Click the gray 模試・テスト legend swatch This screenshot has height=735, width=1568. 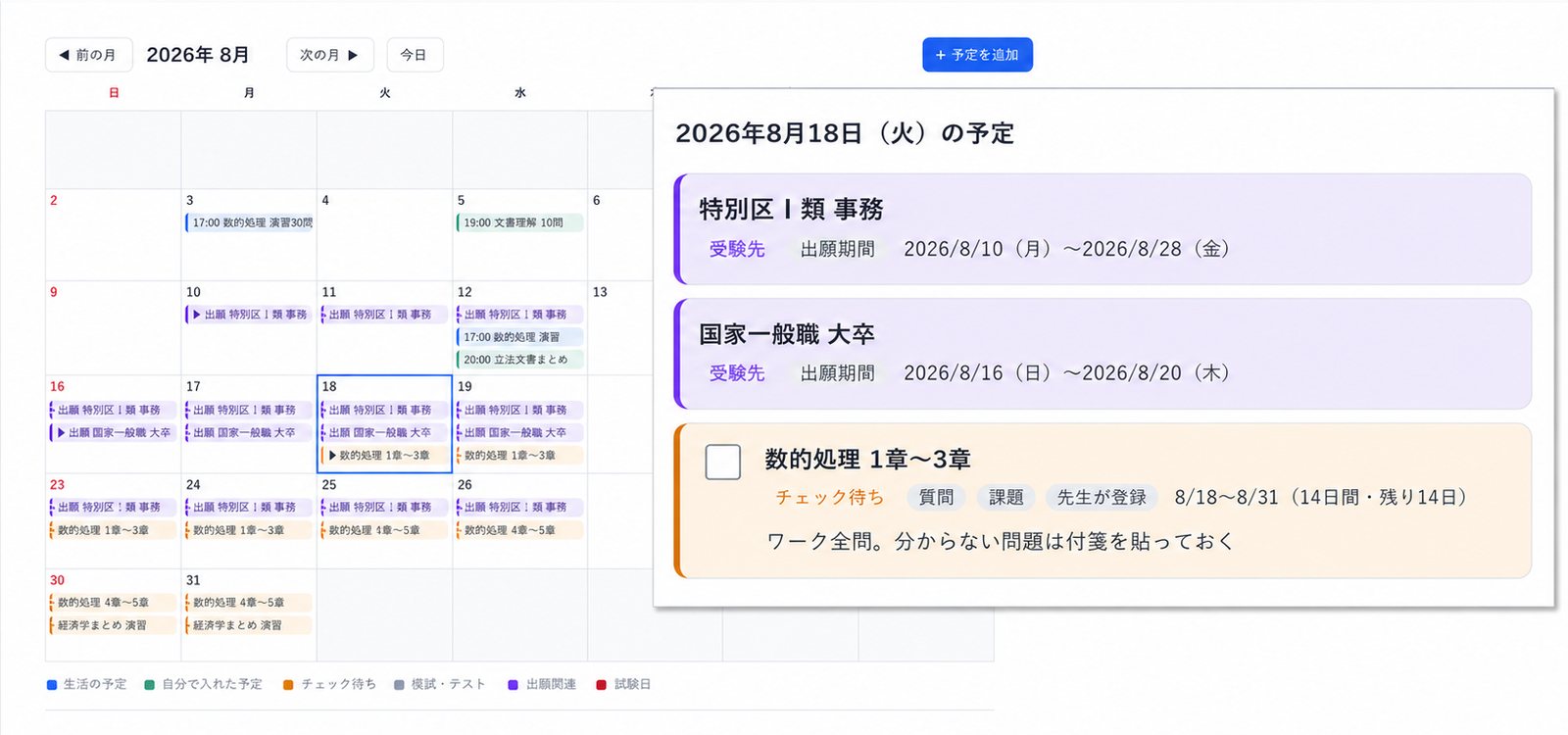[399, 685]
